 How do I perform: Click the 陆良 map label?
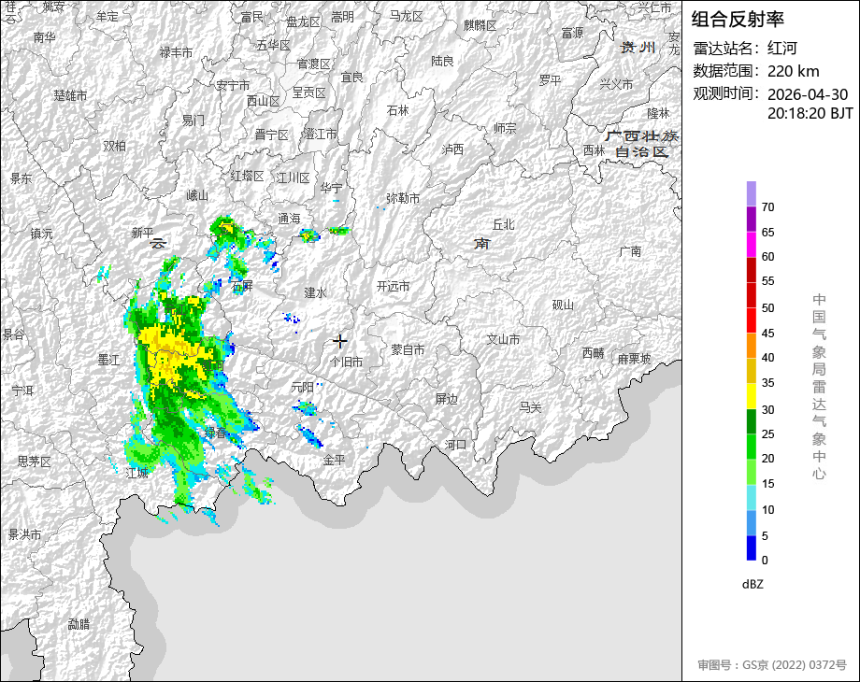[x=442, y=61]
